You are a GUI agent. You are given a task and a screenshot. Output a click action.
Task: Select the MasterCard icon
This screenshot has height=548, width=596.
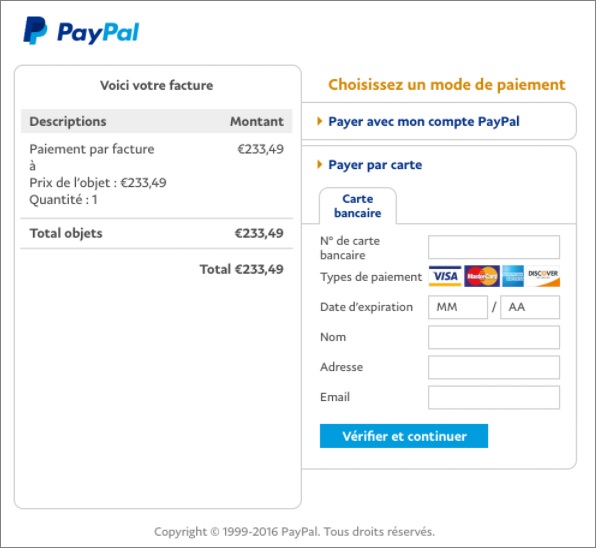482,276
